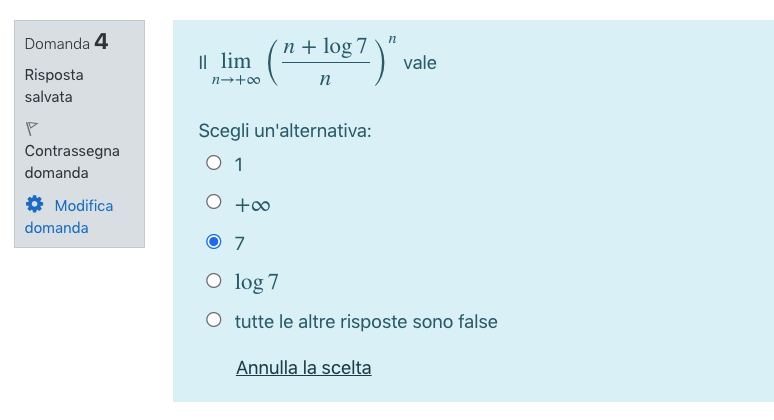Screen dimensions: 774x420
Task: Click the '7' answer label text
Action: [x=239, y=244]
